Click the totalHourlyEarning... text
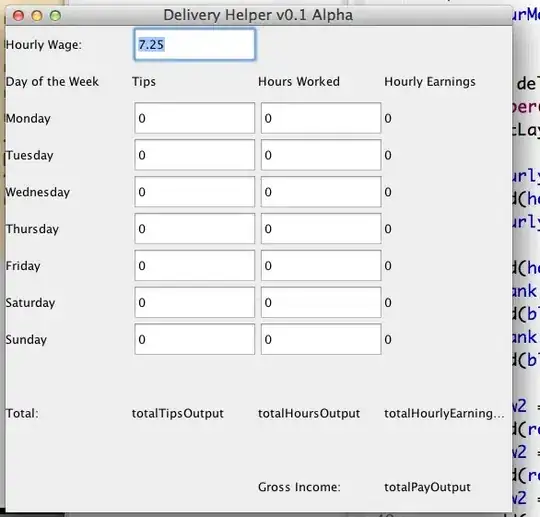 click(444, 413)
